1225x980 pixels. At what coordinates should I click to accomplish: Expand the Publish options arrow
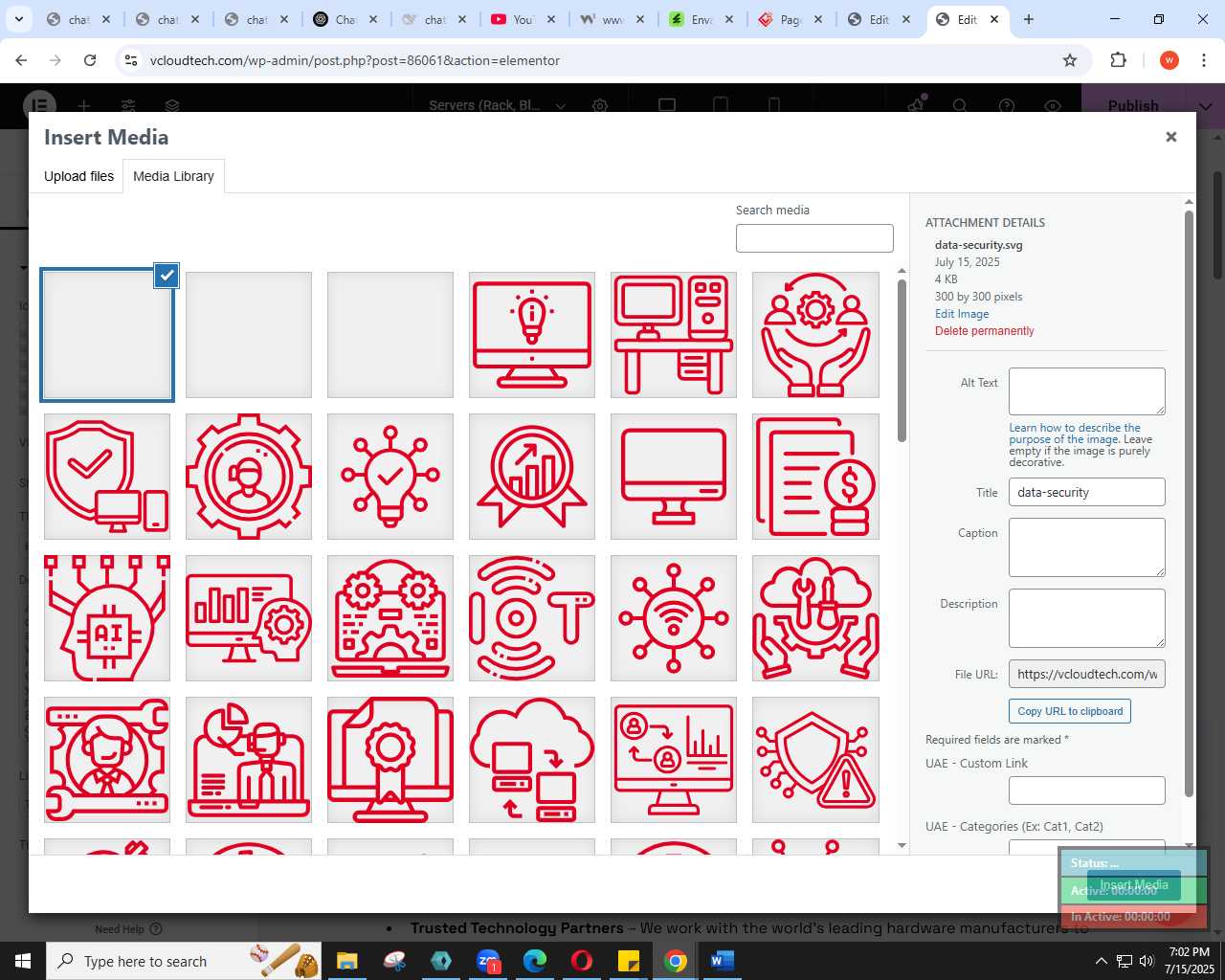pyautogui.click(x=1205, y=105)
